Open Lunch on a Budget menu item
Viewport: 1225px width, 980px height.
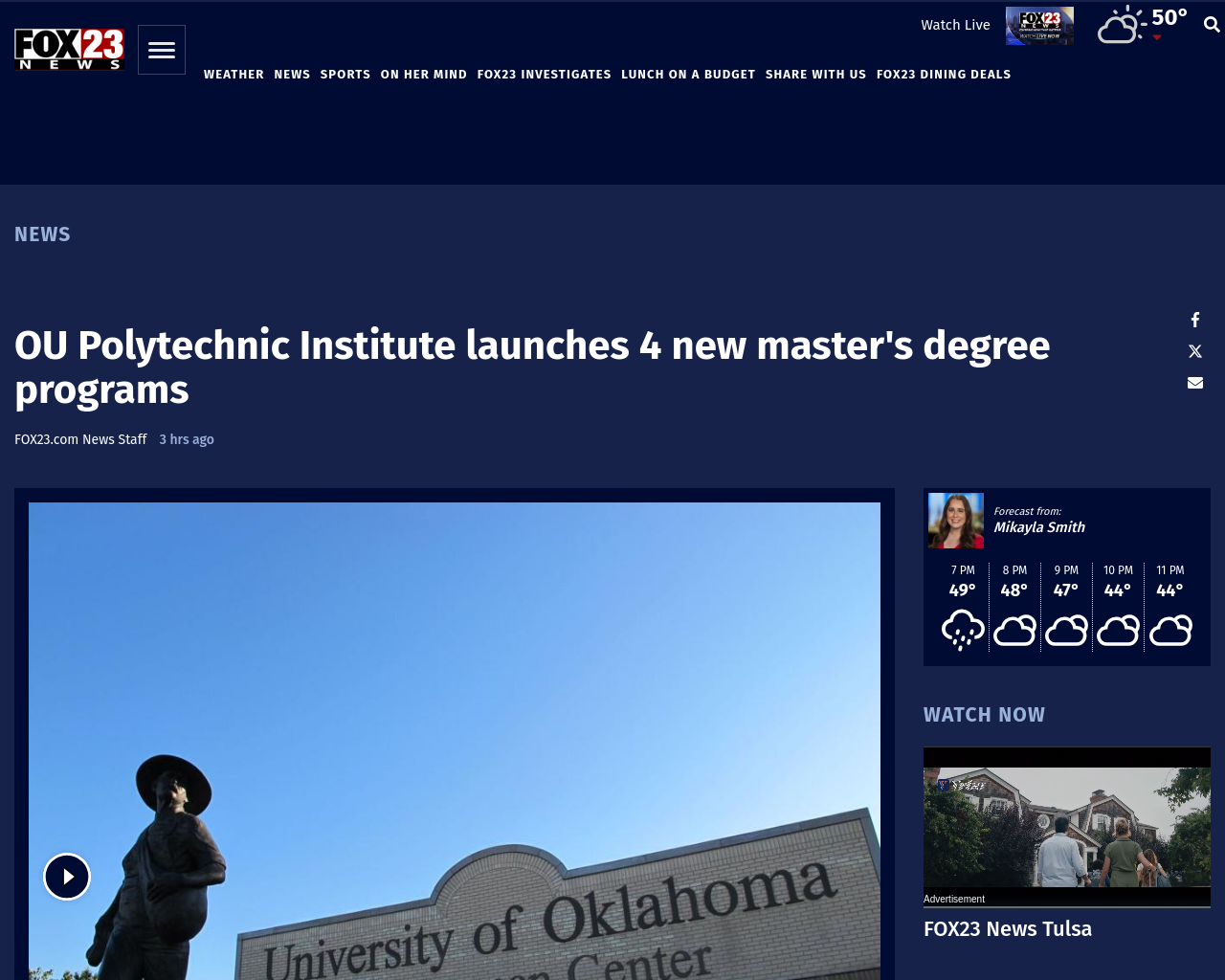click(x=688, y=75)
